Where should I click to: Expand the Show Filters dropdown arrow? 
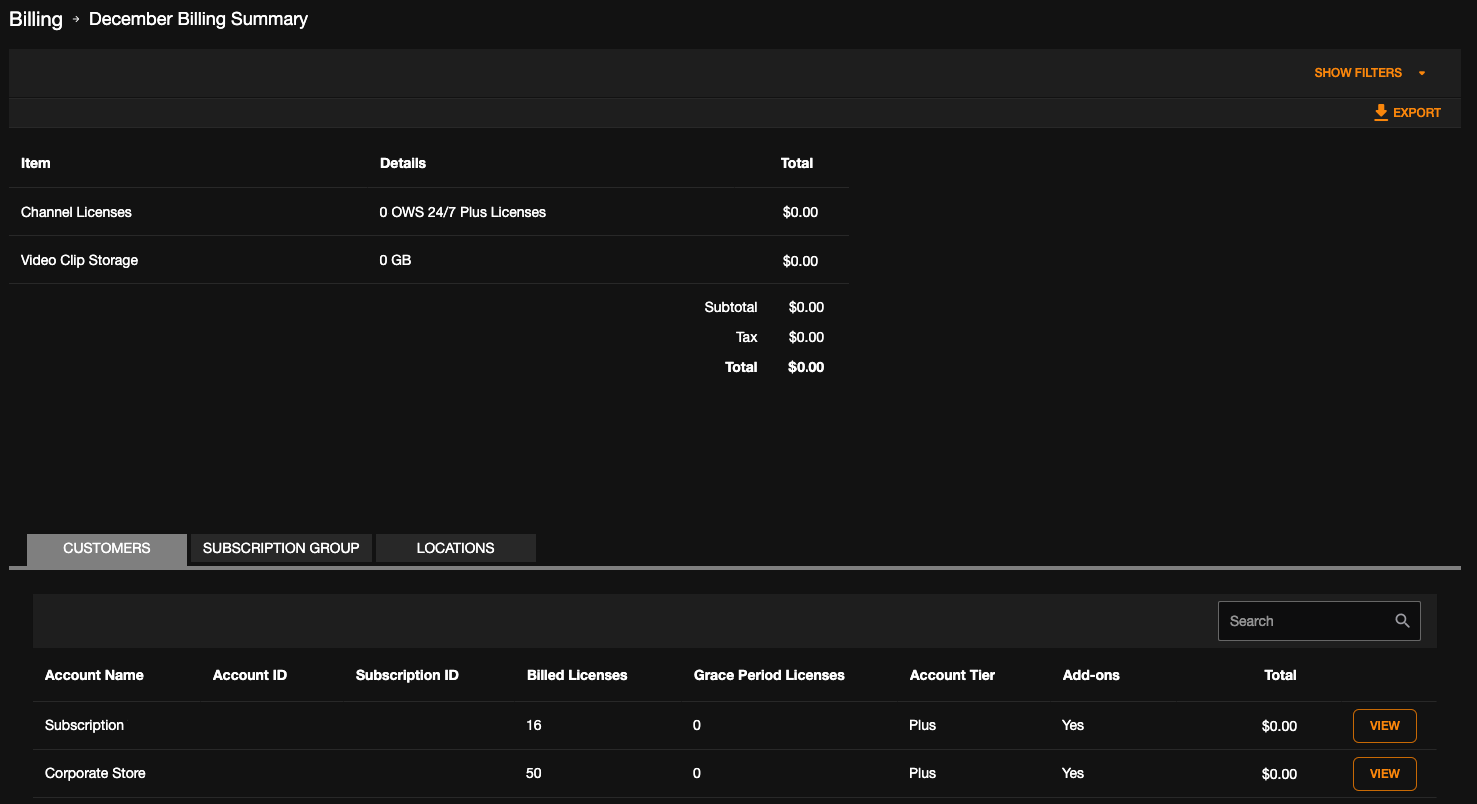[x=1422, y=73]
